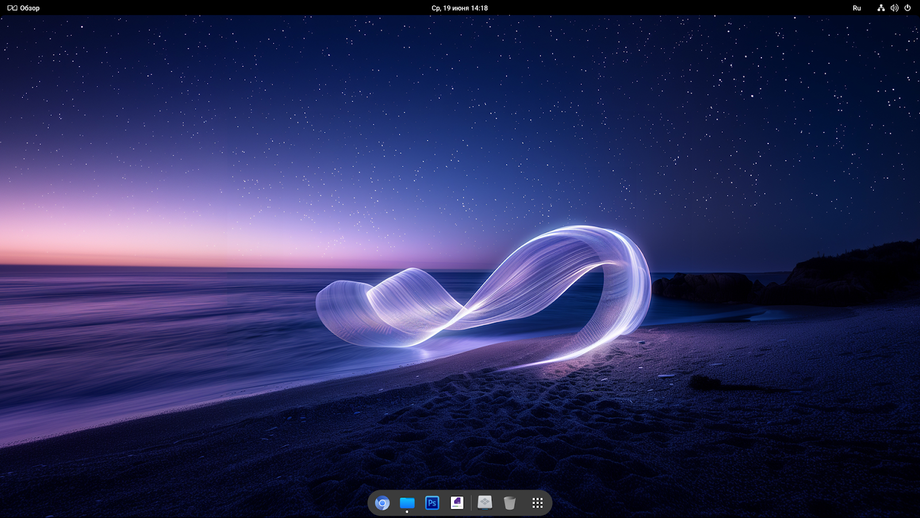
Task: Click the running indicator dot under Files
Action: pos(407,513)
